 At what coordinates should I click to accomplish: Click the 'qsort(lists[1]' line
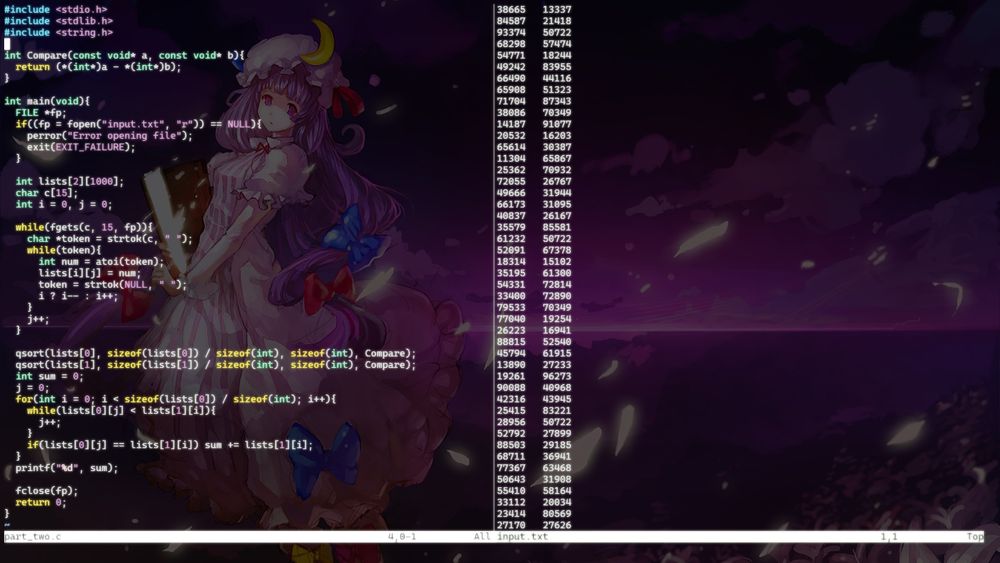pos(216,365)
